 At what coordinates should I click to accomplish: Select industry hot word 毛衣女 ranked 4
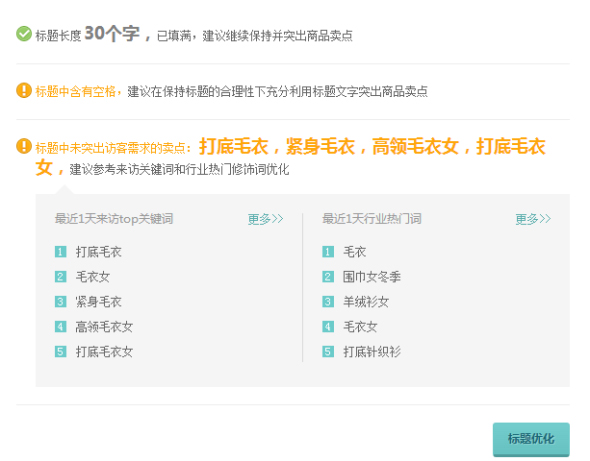coord(360,327)
